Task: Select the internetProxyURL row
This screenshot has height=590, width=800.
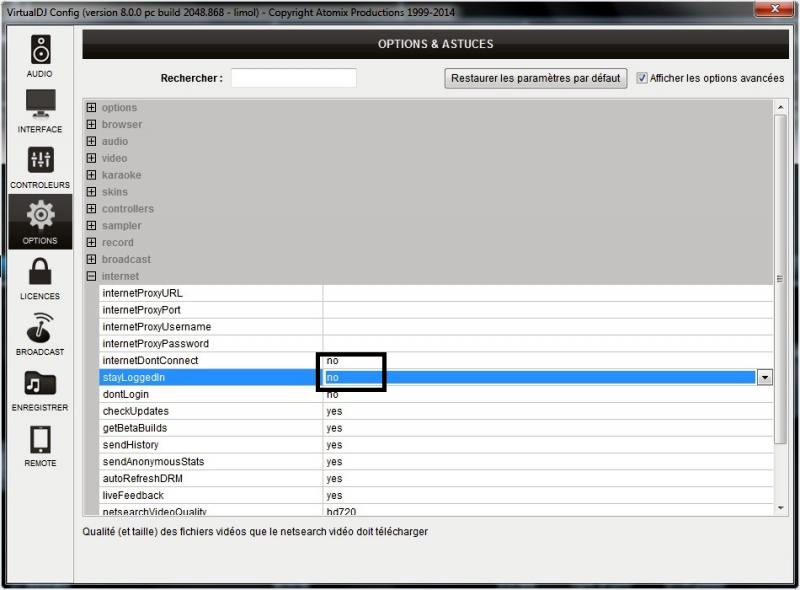Action: (436, 293)
